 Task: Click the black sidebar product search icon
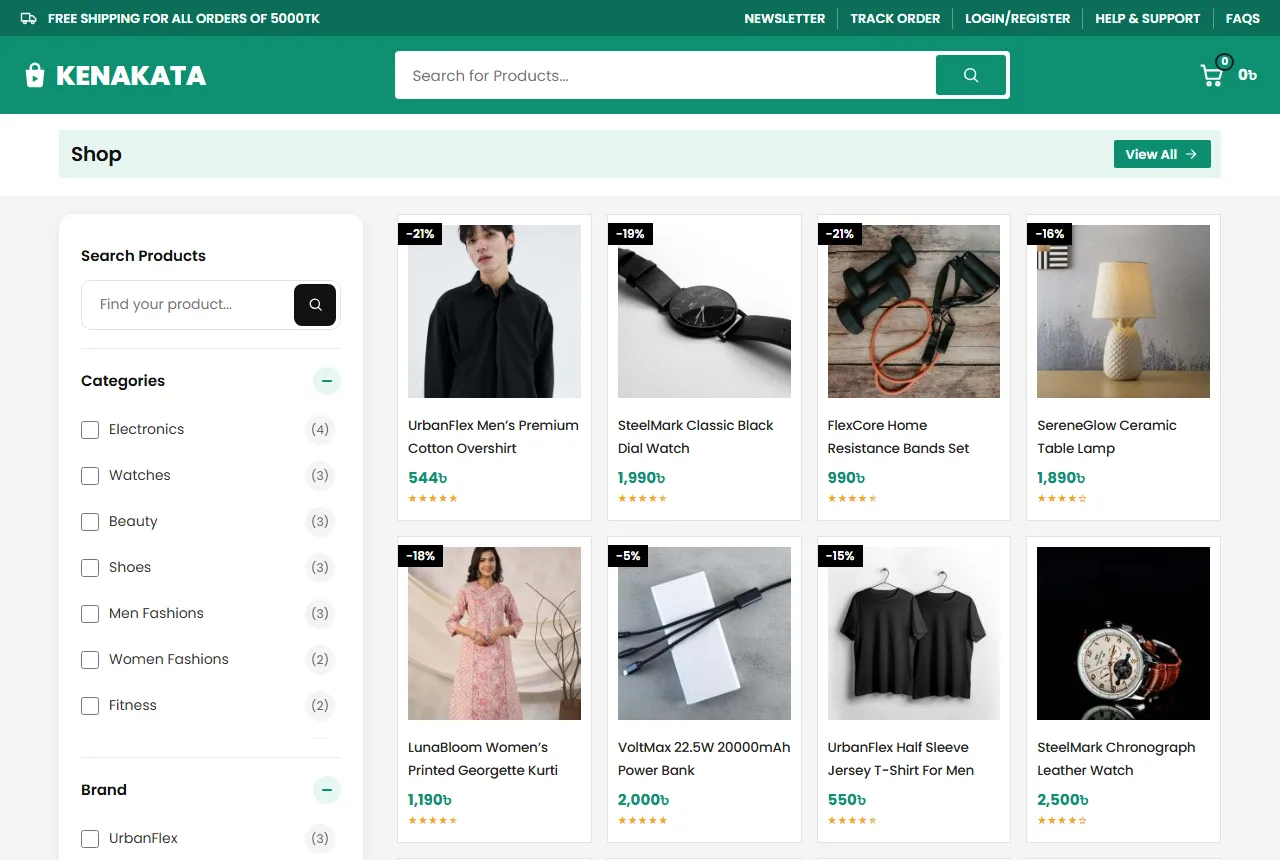pos(315,305)
